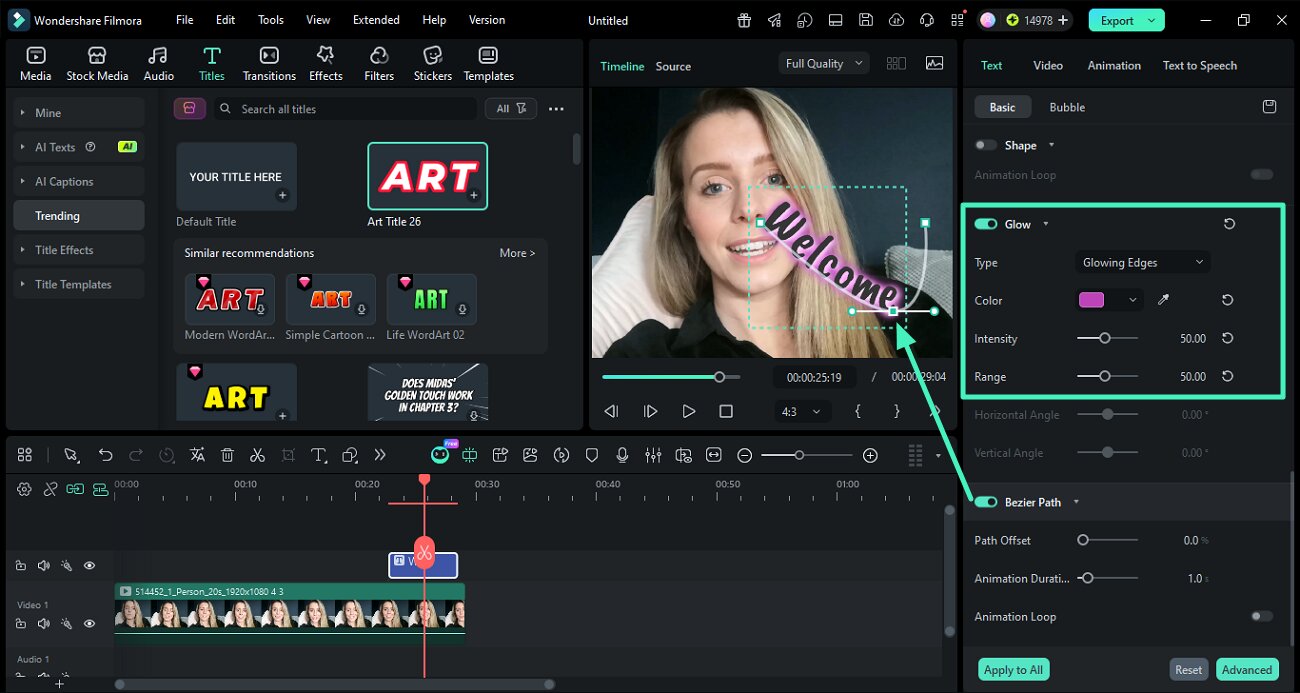The height and width of the screenshot is (693, 1300).
Task: Select the Text tool in timeline toolbar
Action: click(319, 455)
